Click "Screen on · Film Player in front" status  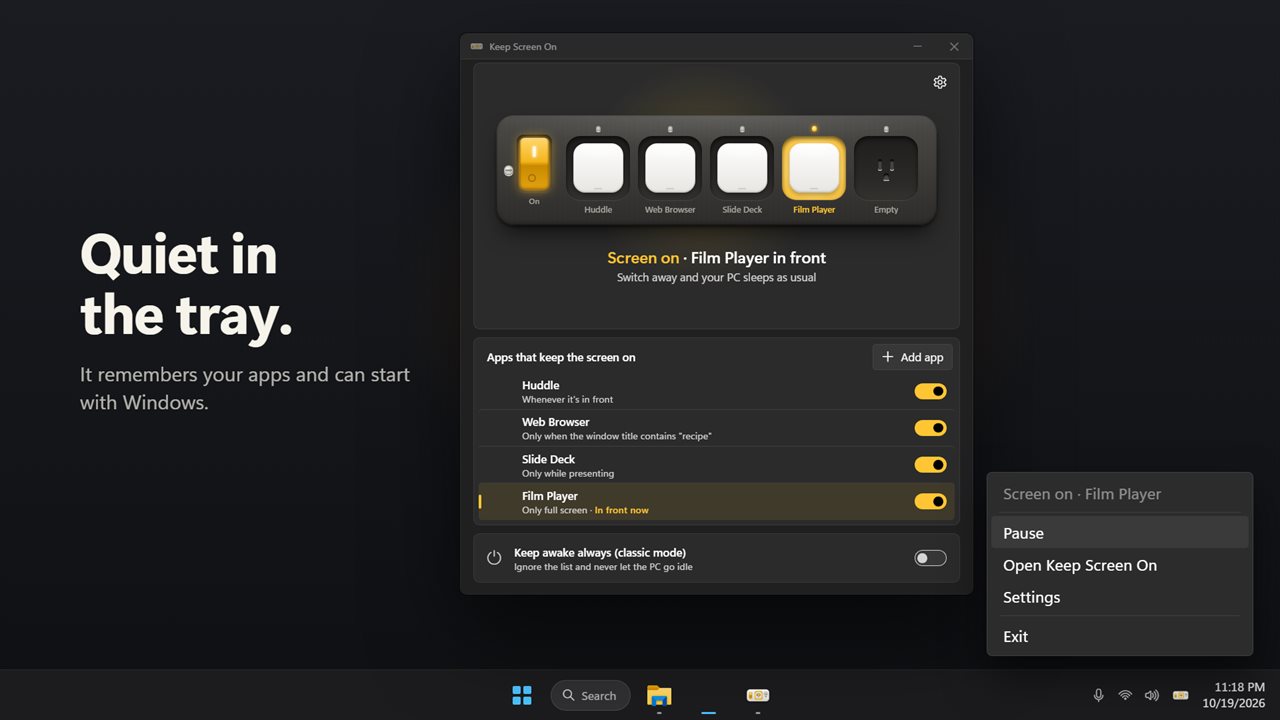coord(716,258)
